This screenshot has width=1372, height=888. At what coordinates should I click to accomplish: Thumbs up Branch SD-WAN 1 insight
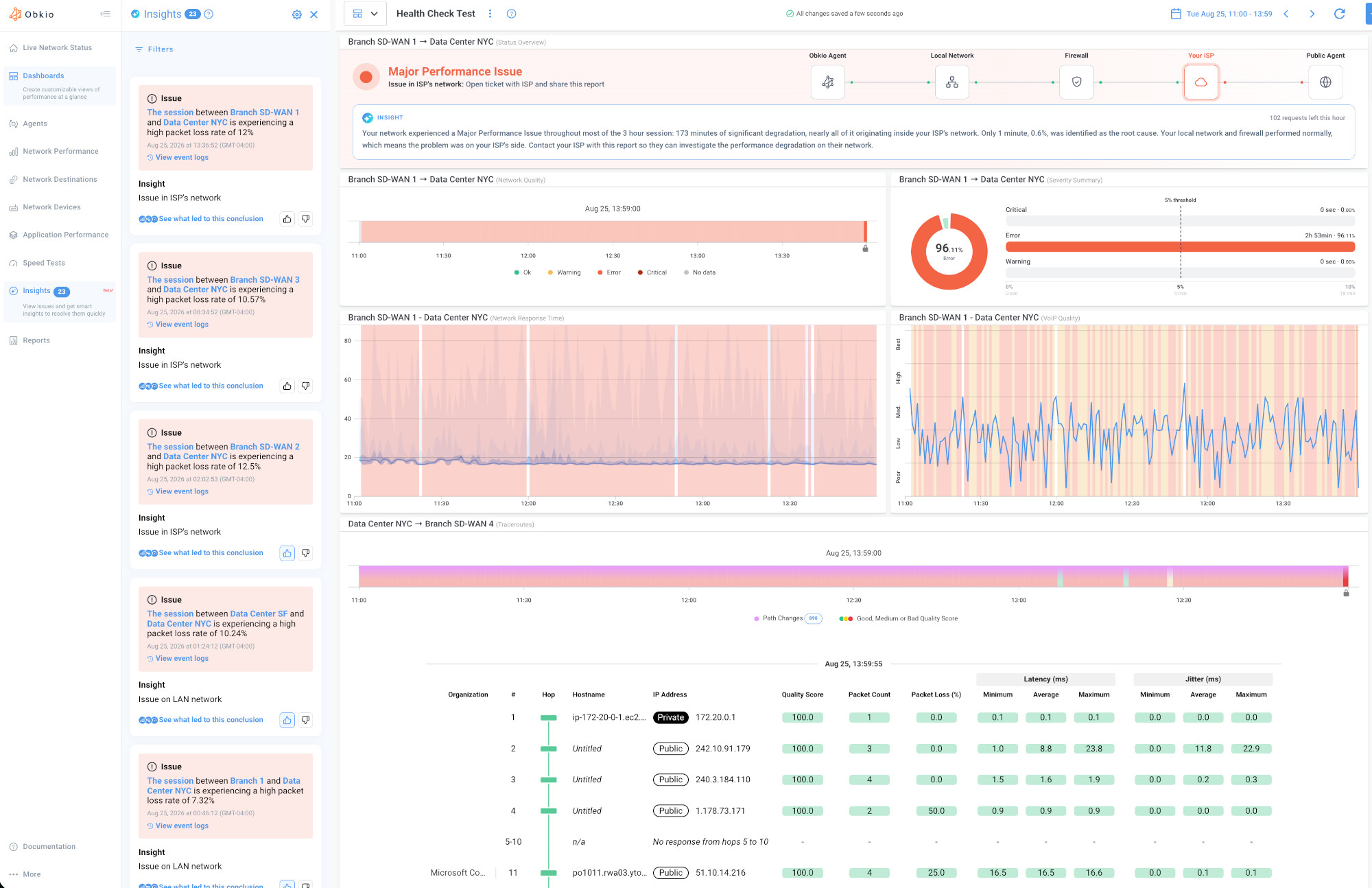pos(287,220)
